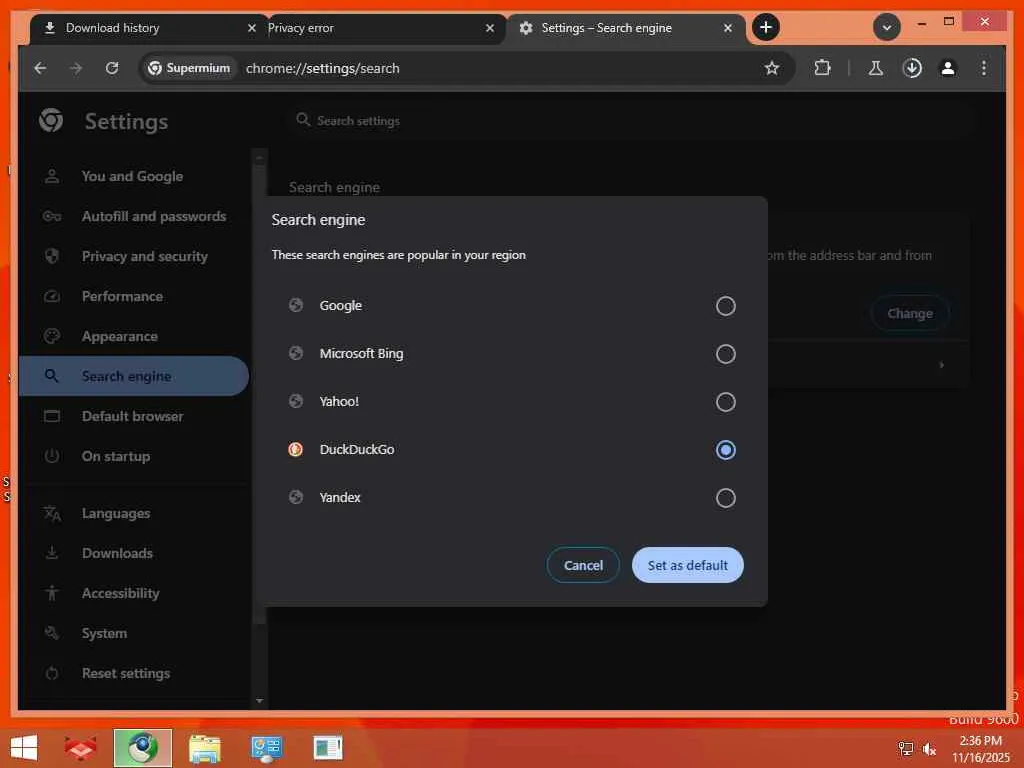Open the Downloads toolbar icon

click(x=912, y=68)
